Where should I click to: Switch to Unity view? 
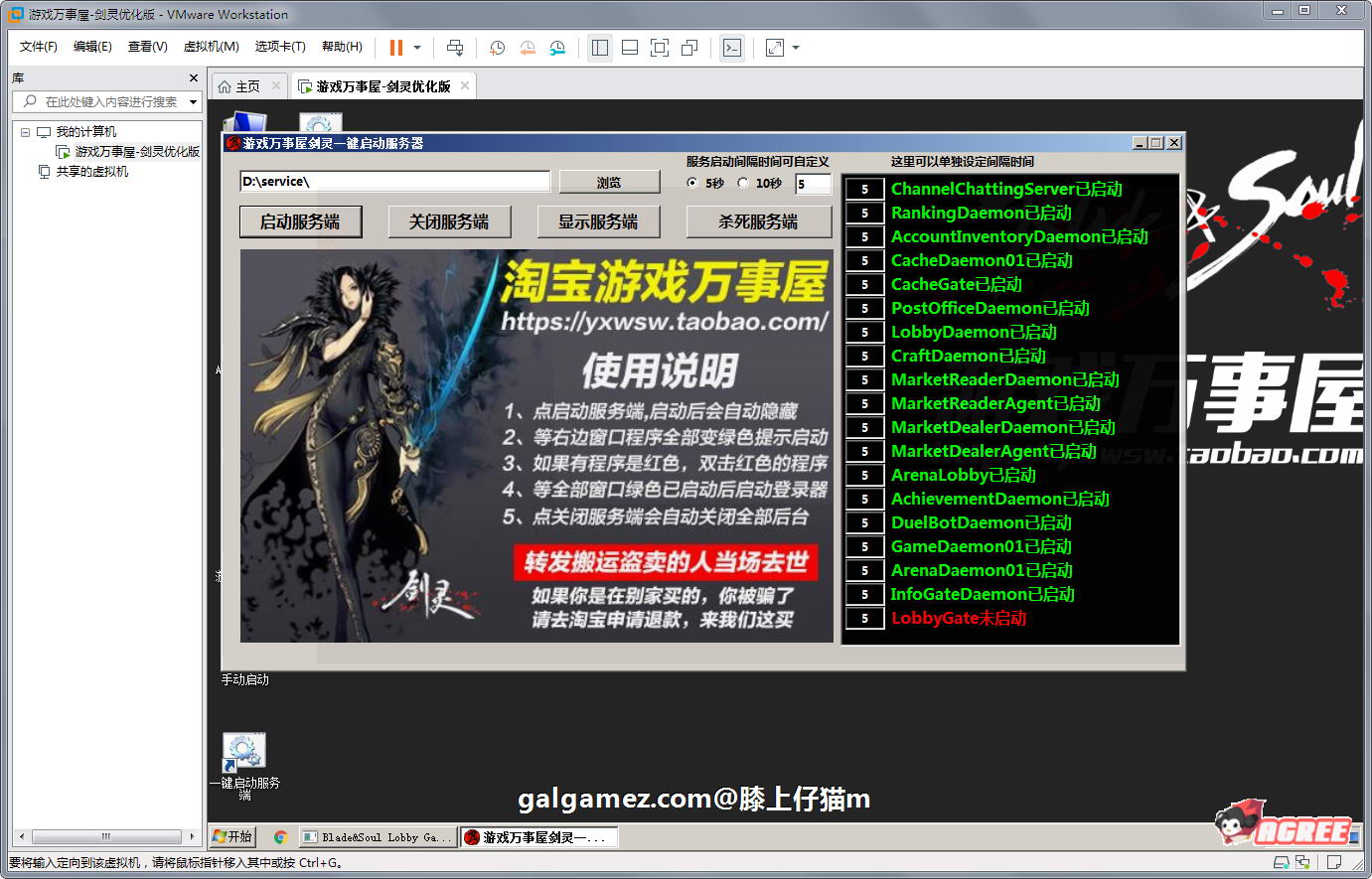click(688, 47)
